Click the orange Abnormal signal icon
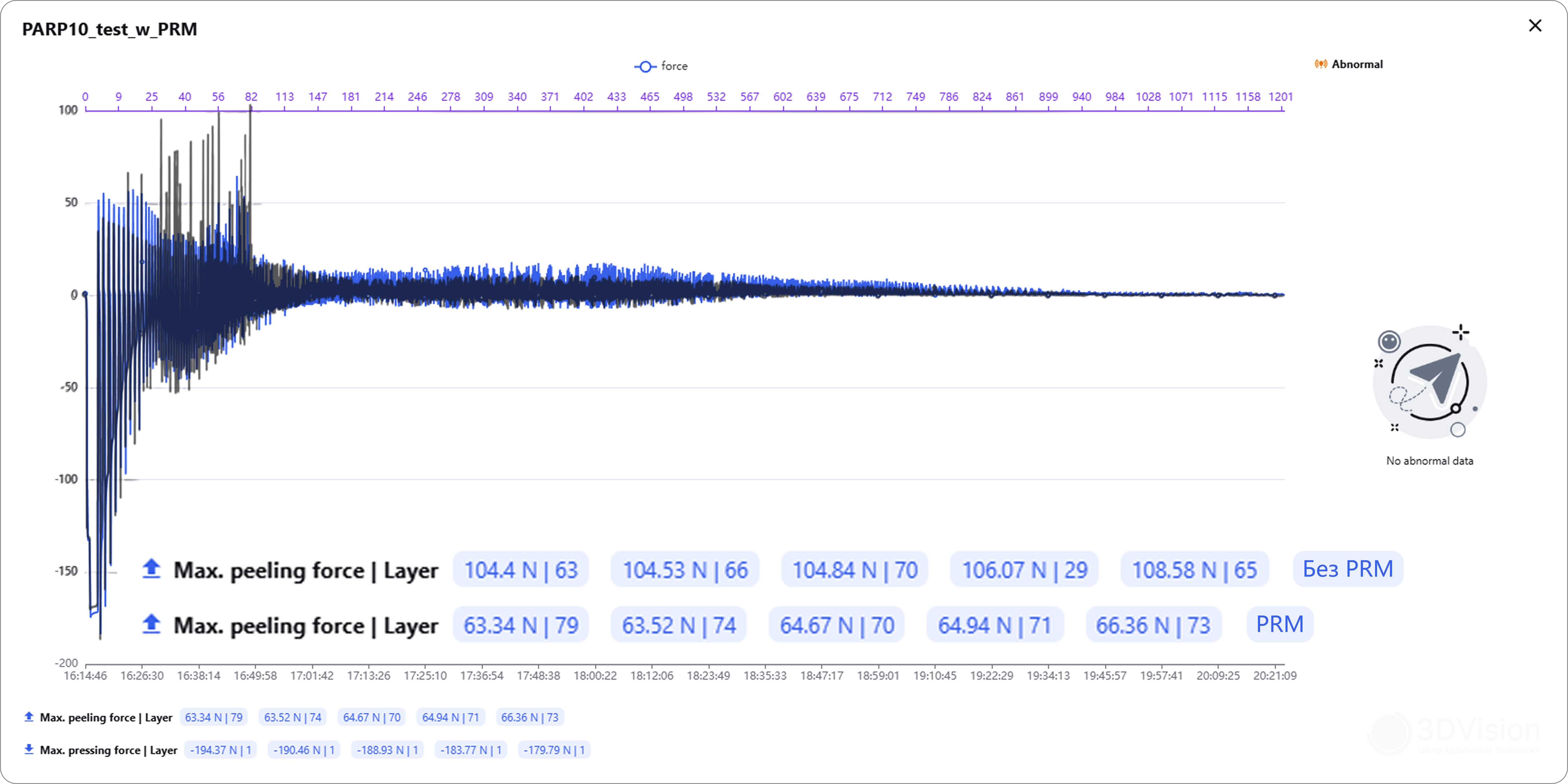Screen dimensions: 1568x784 [x=1320, y=64]
